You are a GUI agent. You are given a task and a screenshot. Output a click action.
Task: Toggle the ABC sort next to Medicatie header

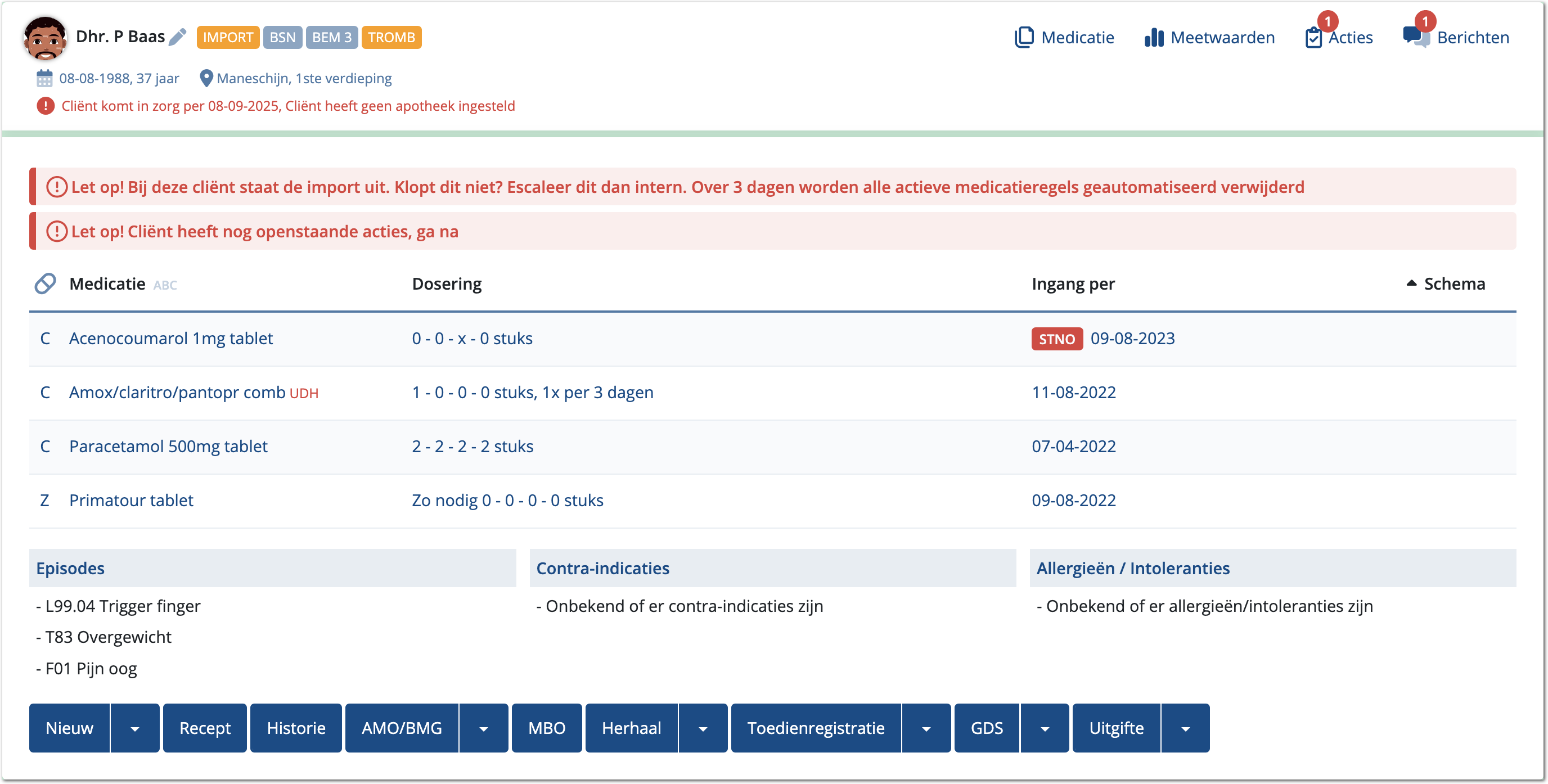point(165,285)
